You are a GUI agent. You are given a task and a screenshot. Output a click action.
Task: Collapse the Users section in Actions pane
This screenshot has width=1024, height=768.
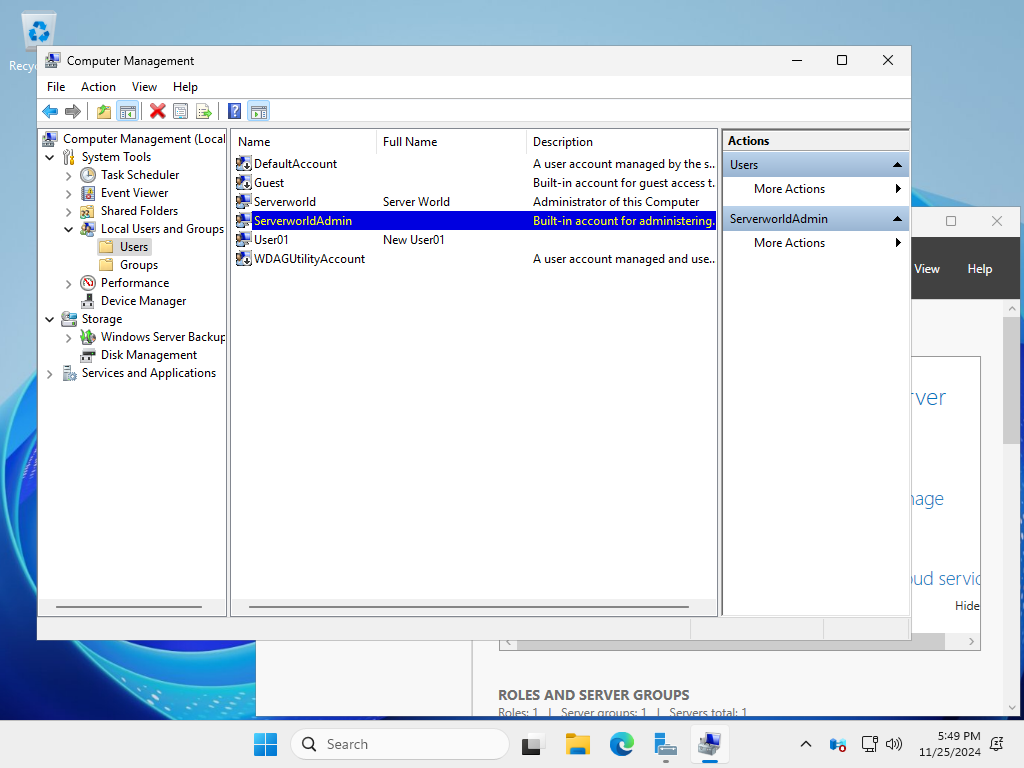coord(897,164)
